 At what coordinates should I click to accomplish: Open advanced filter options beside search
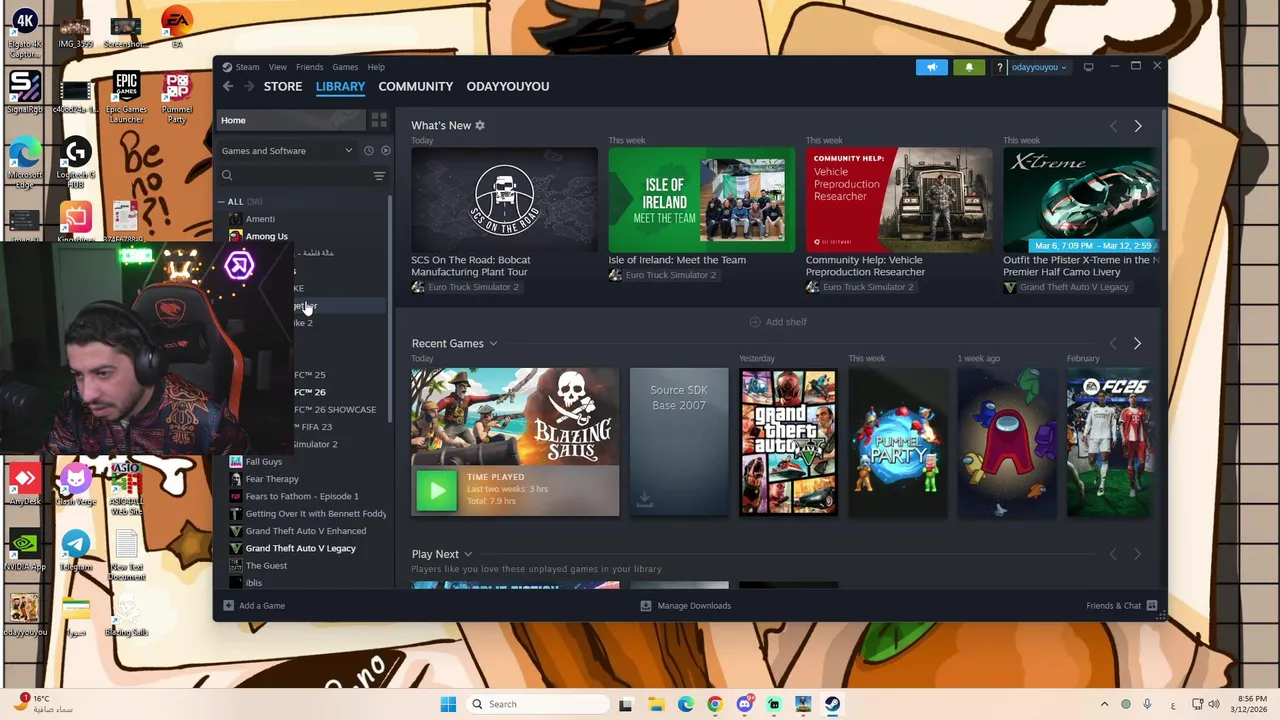pyautogui.click(x=379, y=176)
